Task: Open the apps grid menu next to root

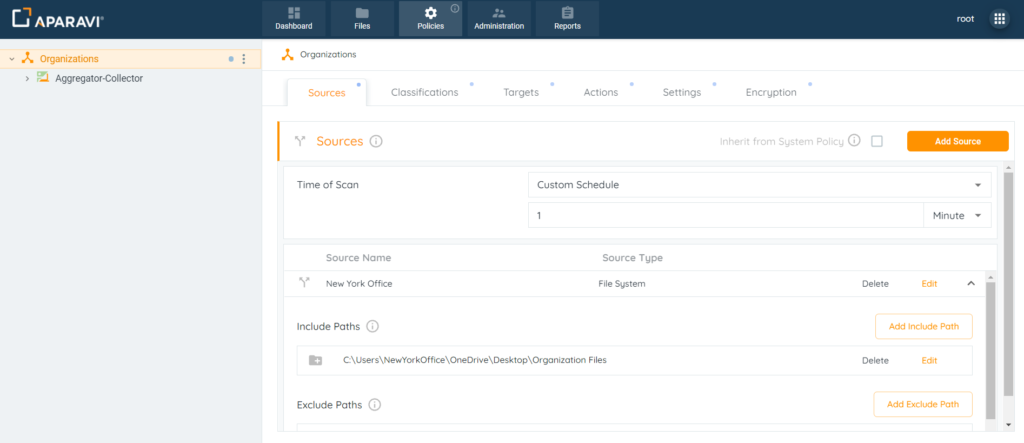Action: [999, 19]
